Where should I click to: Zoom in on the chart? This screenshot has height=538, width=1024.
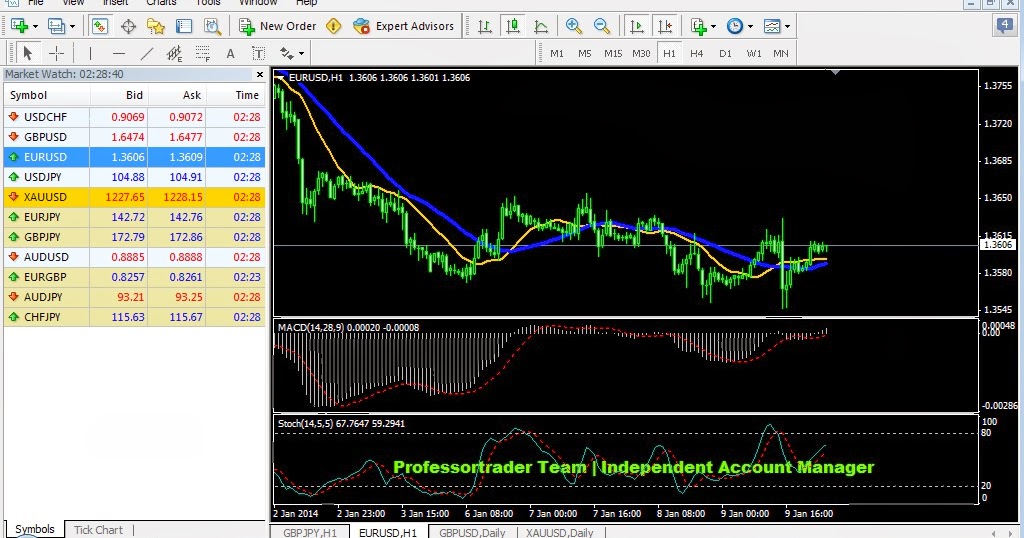point(573,26)
